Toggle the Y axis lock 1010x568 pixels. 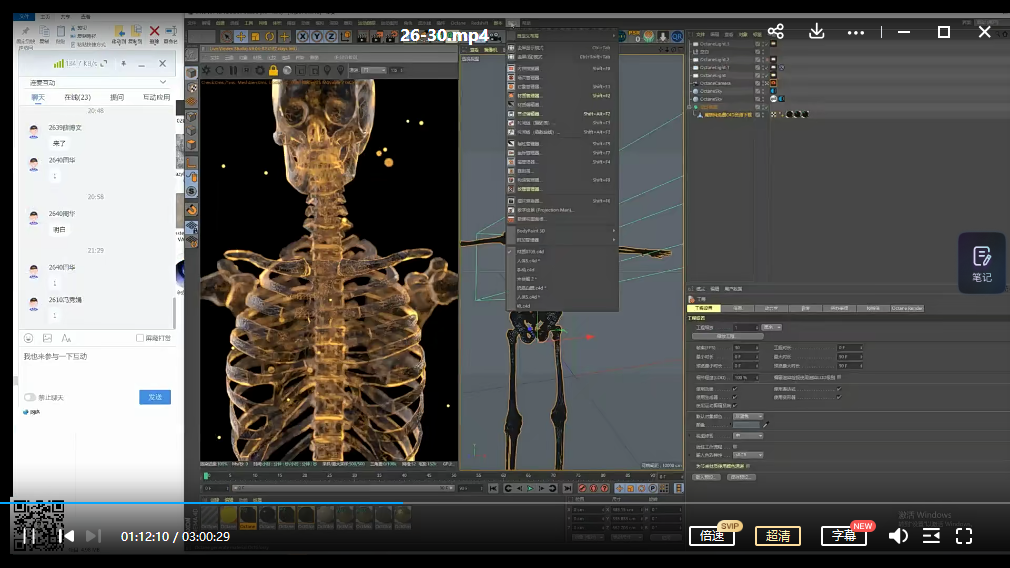point(317,37)
